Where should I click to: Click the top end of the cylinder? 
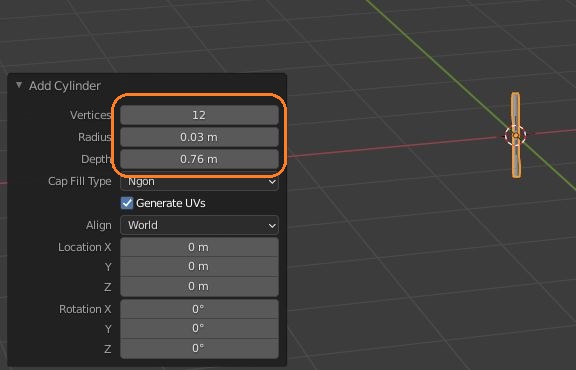click(x=515, y=95)
